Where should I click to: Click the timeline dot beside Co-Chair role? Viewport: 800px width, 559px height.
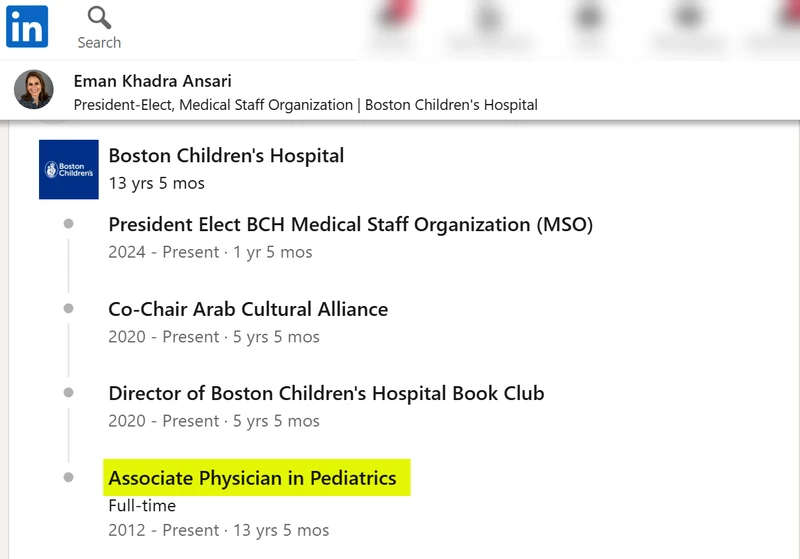[x=68, y=309]
